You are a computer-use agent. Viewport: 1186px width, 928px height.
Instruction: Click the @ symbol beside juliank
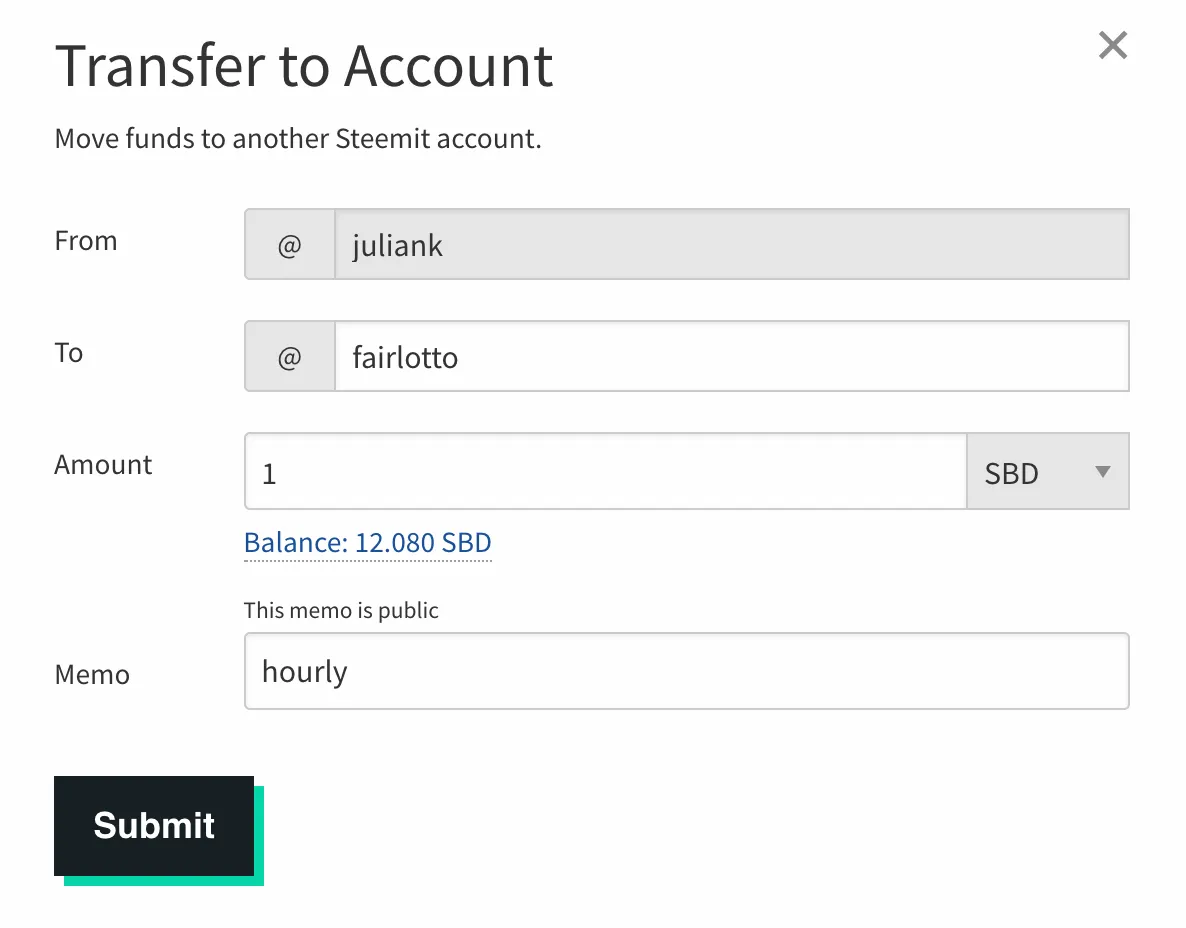(x=289, y=245)
